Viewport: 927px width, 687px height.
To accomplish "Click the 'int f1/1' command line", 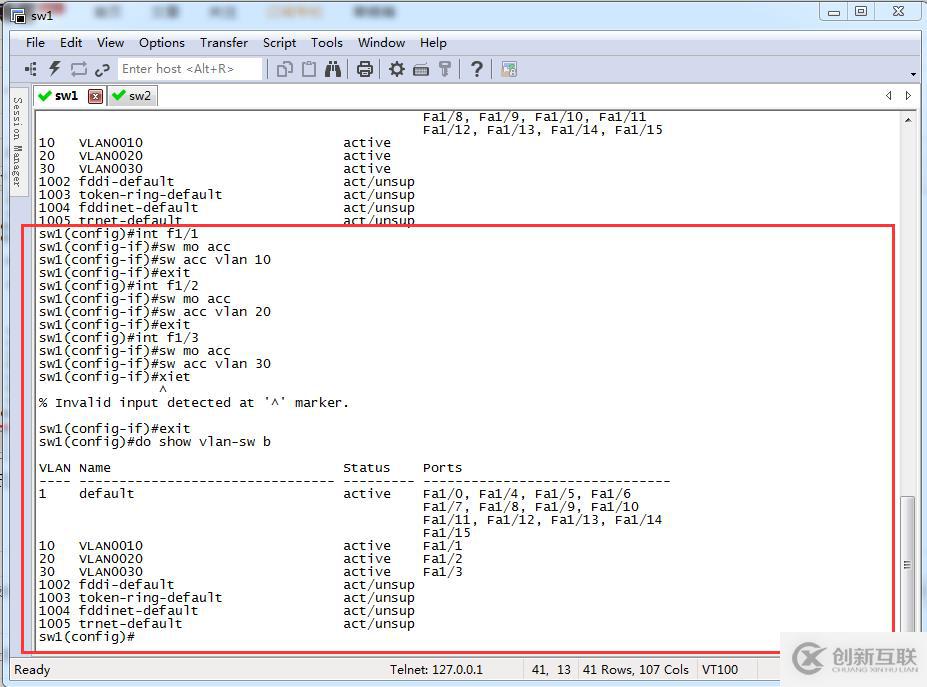I will (119, 234).
